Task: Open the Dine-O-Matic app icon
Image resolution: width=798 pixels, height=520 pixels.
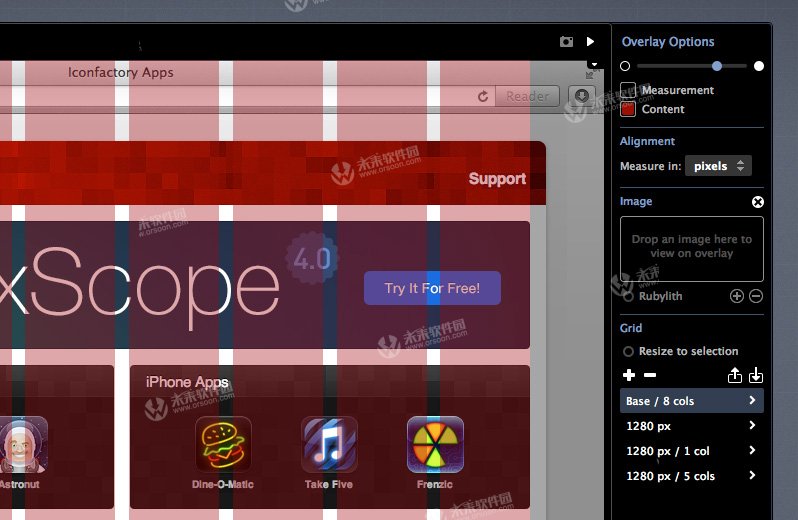Action: pos(223,444)
